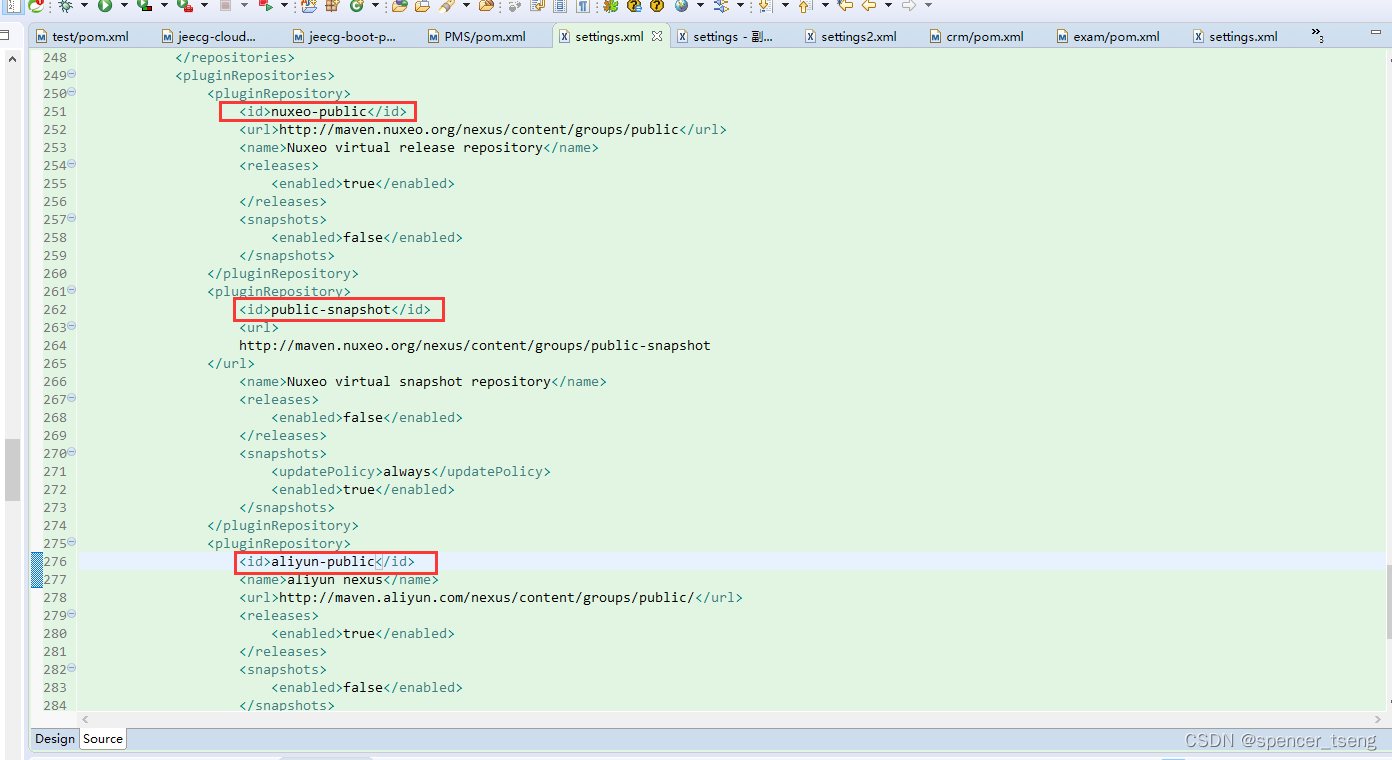This screenshot has width=1392, height=760.
Task: Open the Coverage dropdown arrow
Action: coord(164,5)
